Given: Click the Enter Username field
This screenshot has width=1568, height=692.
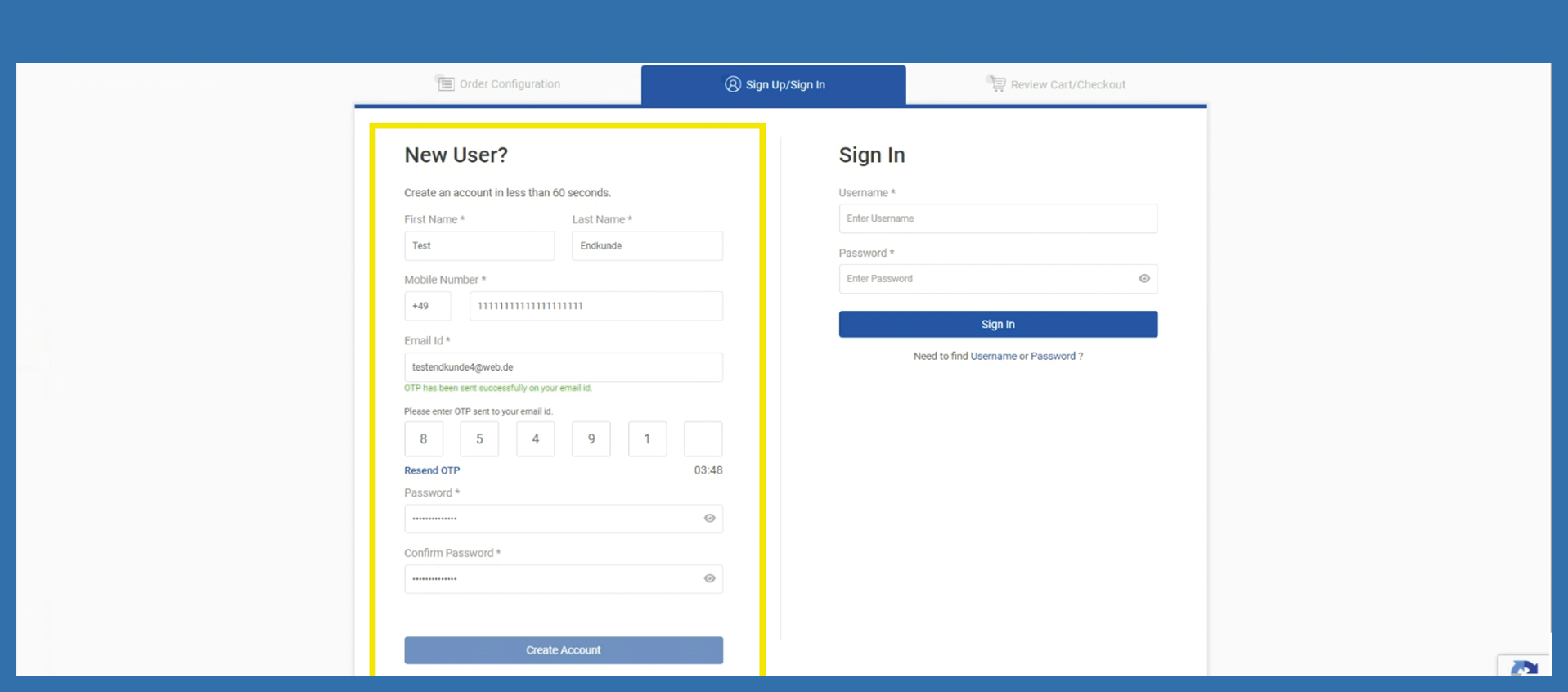Looking at the screenshot, I should 998,219.
